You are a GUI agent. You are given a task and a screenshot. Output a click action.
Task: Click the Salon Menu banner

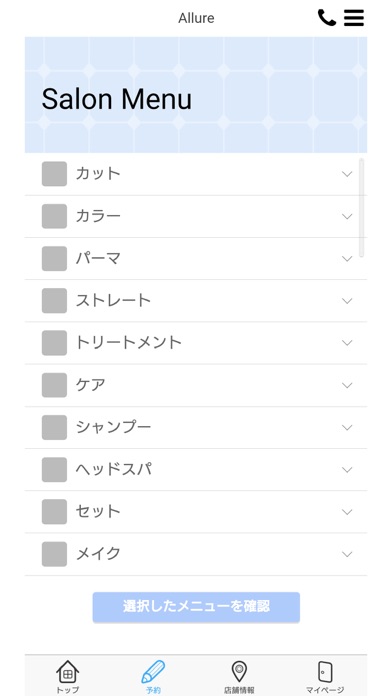pyautogui.click(x=196, y=95)
